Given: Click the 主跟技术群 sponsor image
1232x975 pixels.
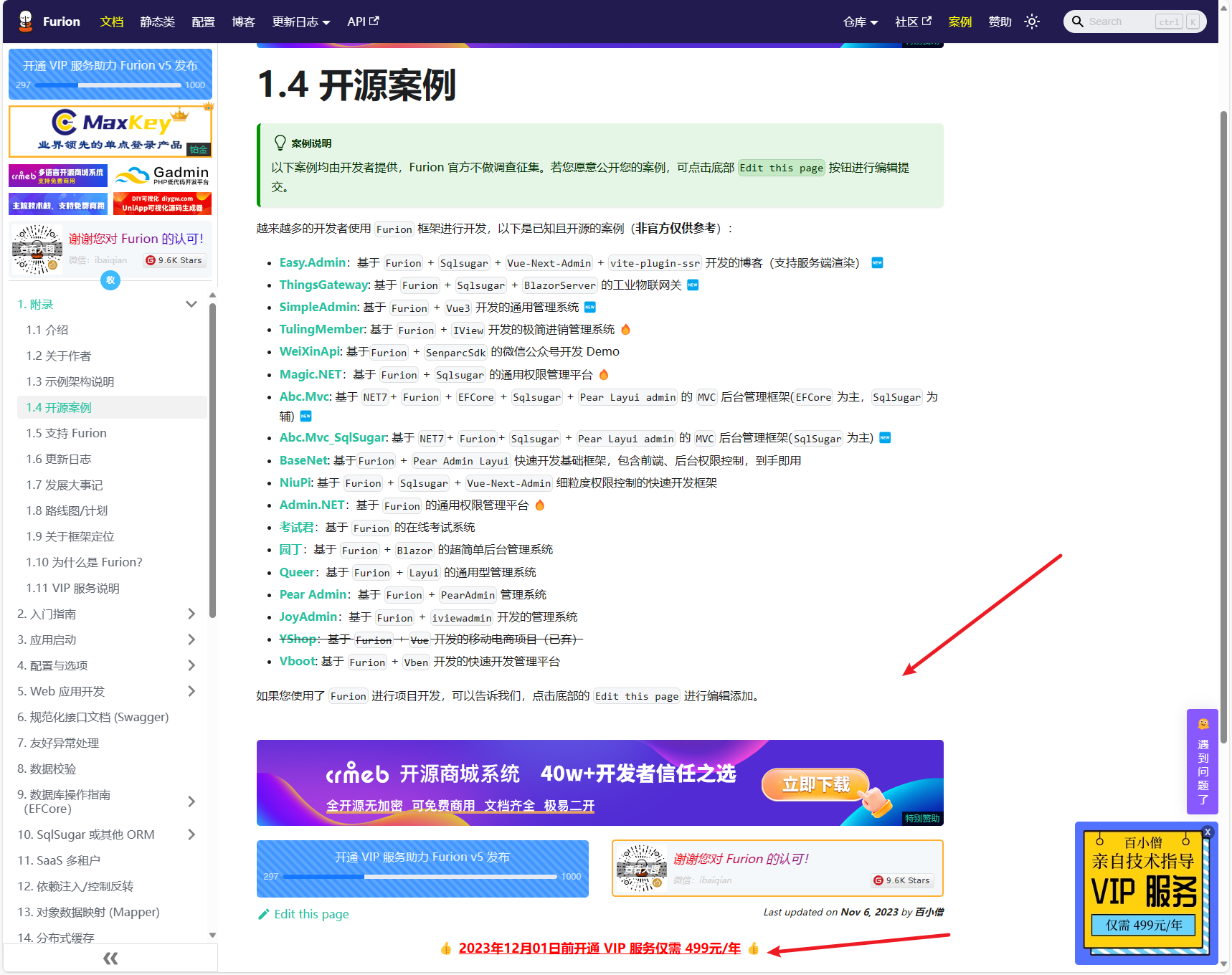Looking at the screenshot, I should tap(58, 204).
